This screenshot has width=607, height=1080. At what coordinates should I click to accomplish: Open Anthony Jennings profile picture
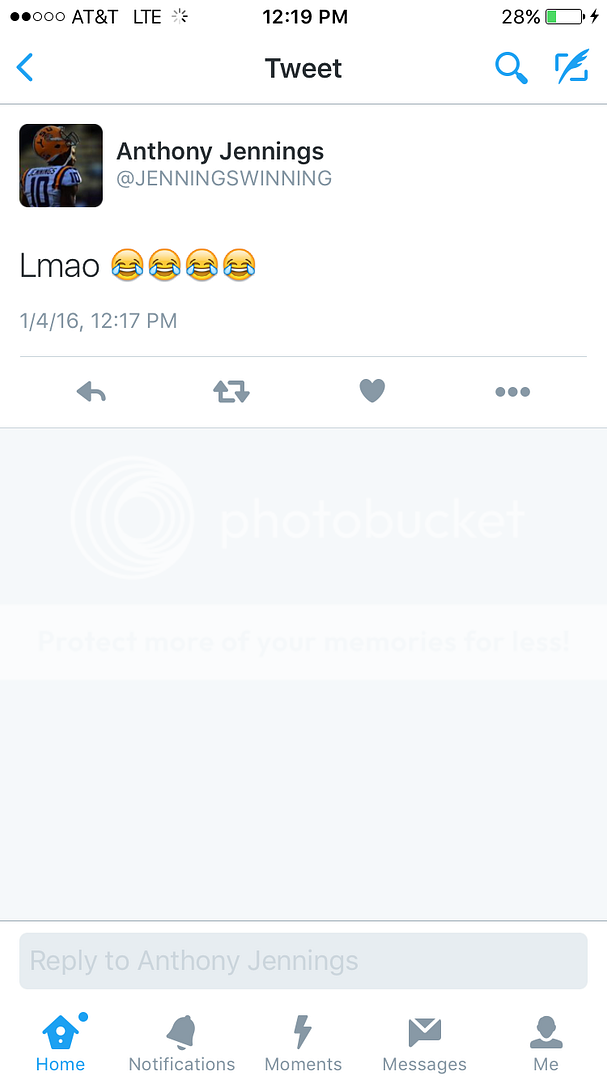61,165
